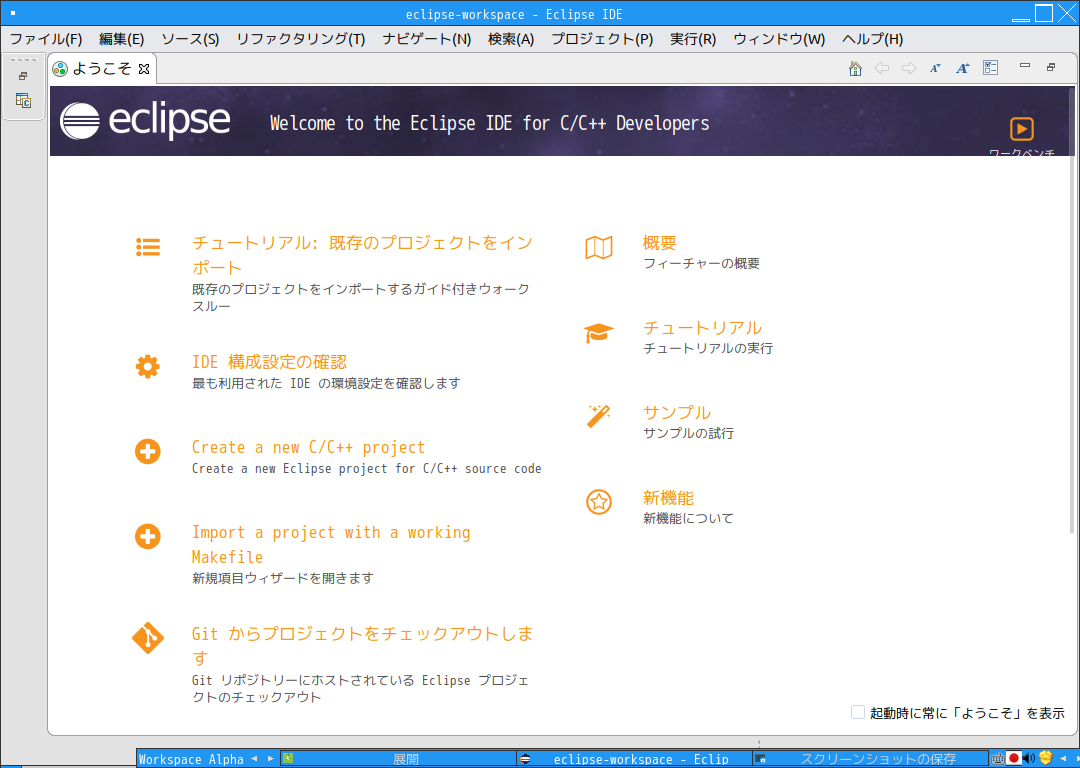Toggle 起動時に常に「ようこそ」を表示 checkbox
The height and width of the screenshot is (768, 1080).
(x=858, y=712)
